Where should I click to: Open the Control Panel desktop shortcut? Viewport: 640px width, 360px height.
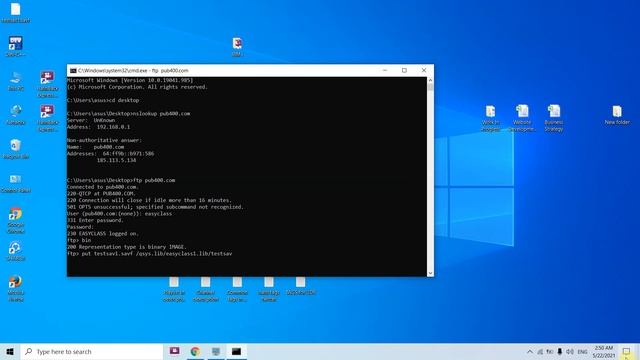16,182
